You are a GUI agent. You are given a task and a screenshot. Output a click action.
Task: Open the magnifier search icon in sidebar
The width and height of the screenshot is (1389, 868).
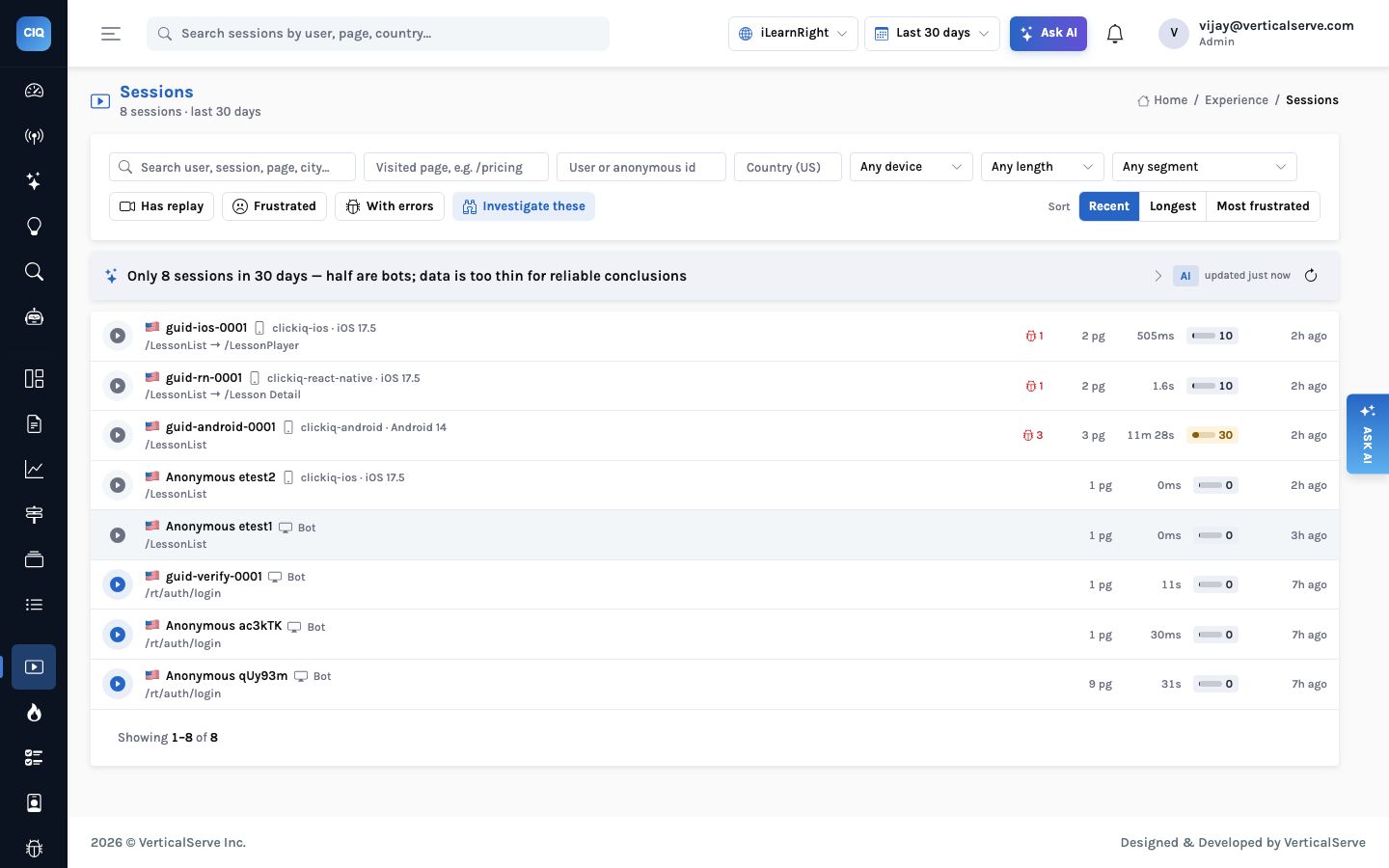pos(34,272)
